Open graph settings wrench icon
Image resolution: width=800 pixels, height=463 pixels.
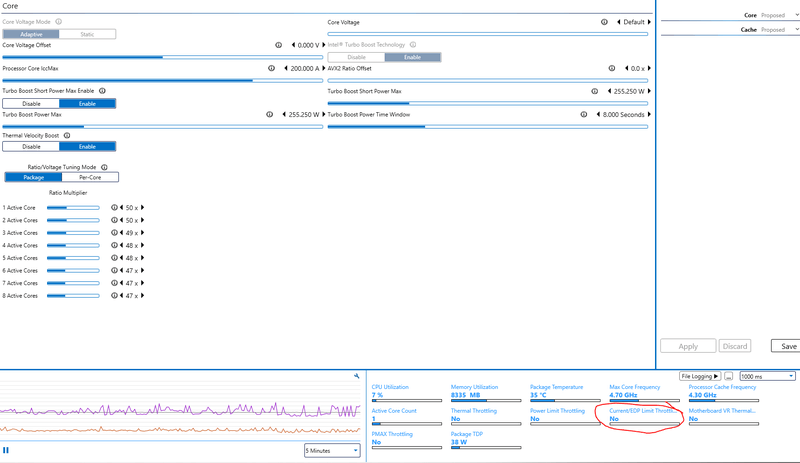[357, 376]
